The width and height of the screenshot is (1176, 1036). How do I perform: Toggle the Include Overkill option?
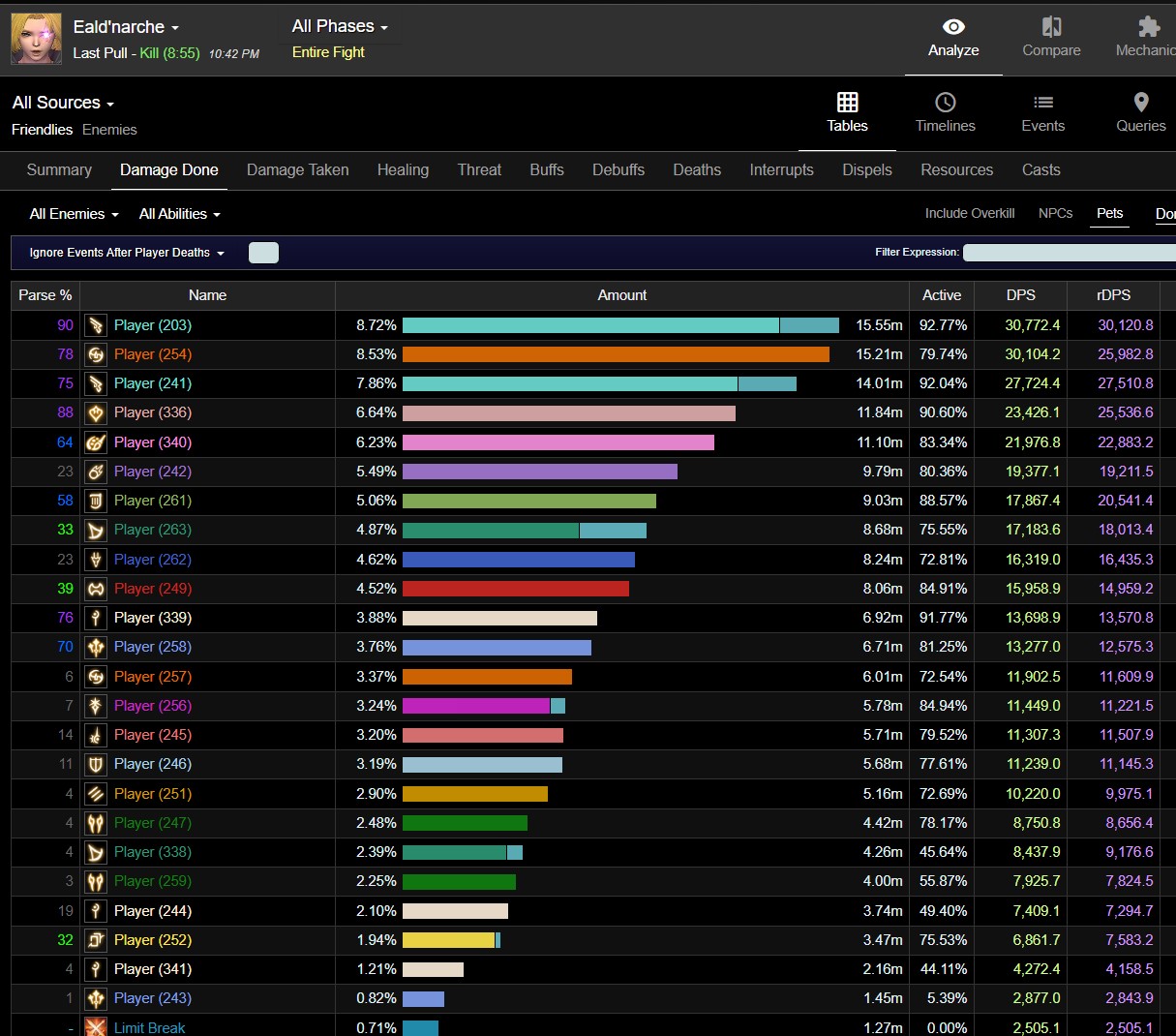click(969, 213)
